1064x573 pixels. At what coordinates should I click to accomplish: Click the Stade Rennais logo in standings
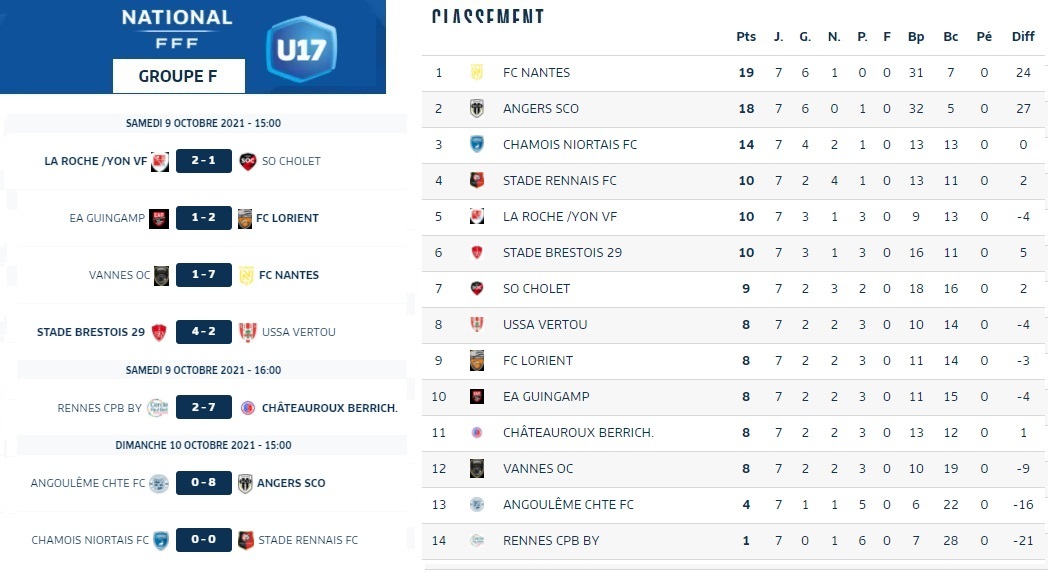coord(477,181)
